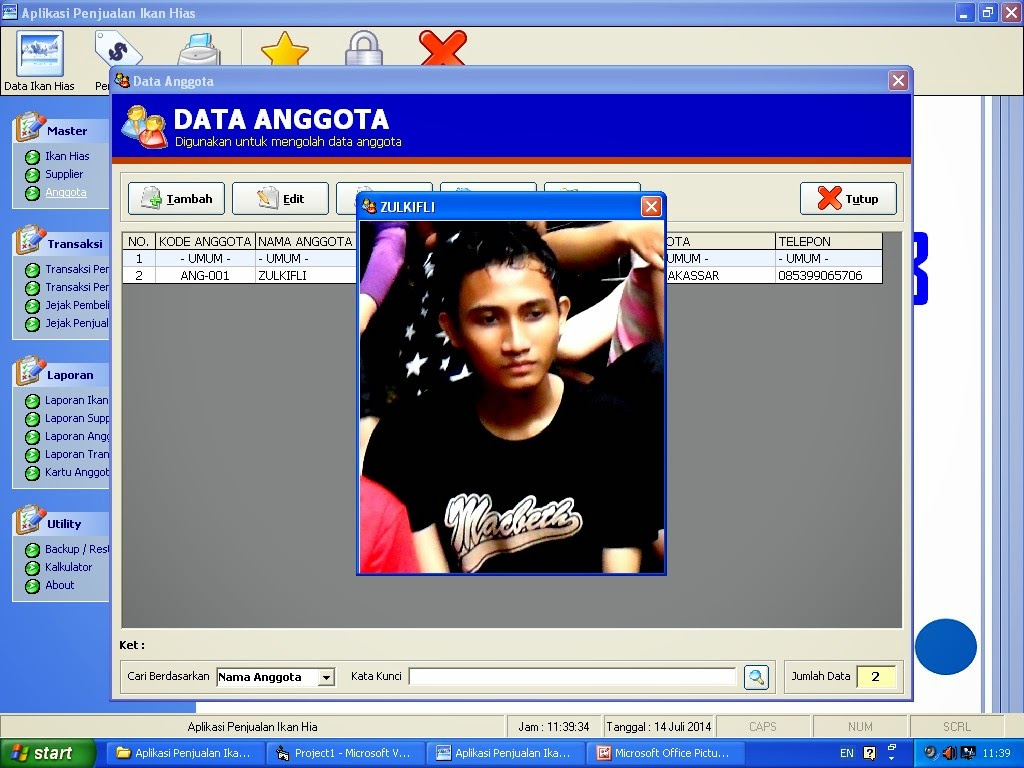Click green icon beside Ikan Hias
Image resolution: width=1024 pixels, height=768 pixels.
(32, 157)
